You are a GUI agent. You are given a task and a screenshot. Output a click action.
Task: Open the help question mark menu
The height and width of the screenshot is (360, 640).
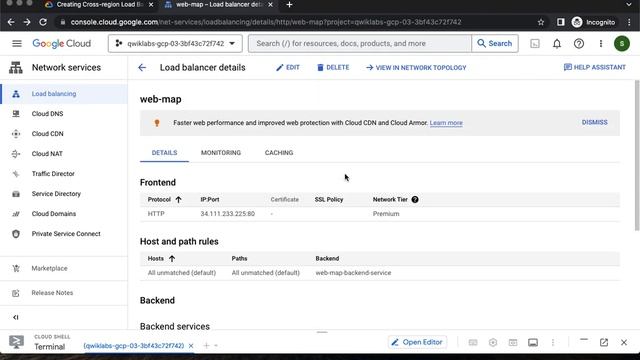(579, 43)
